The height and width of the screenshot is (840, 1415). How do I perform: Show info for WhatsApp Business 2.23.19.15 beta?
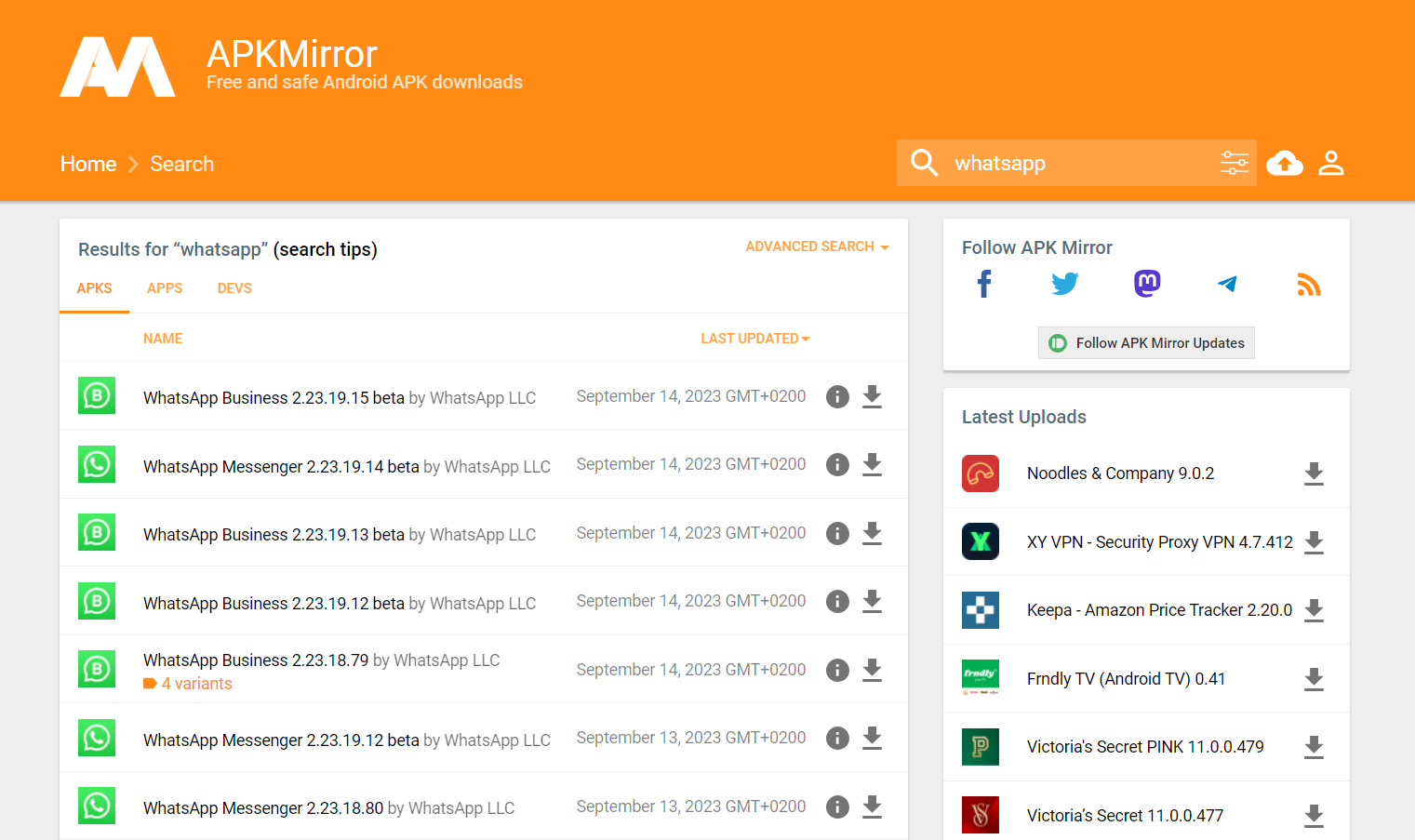coord(837,396)
